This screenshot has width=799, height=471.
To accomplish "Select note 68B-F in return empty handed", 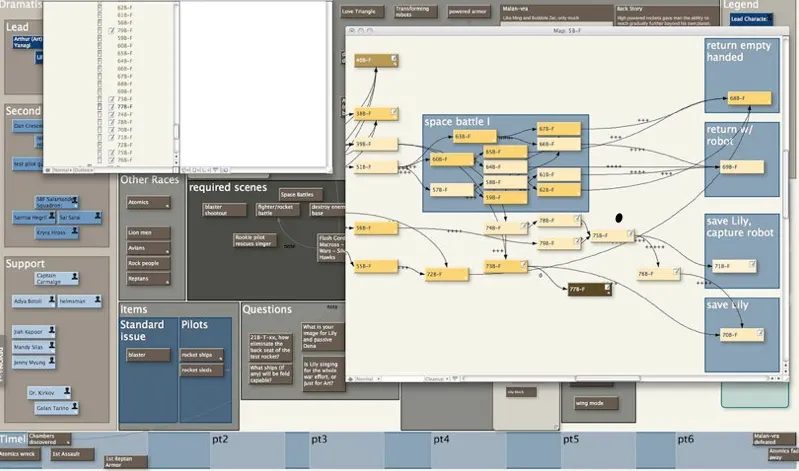I will (749, 98).
